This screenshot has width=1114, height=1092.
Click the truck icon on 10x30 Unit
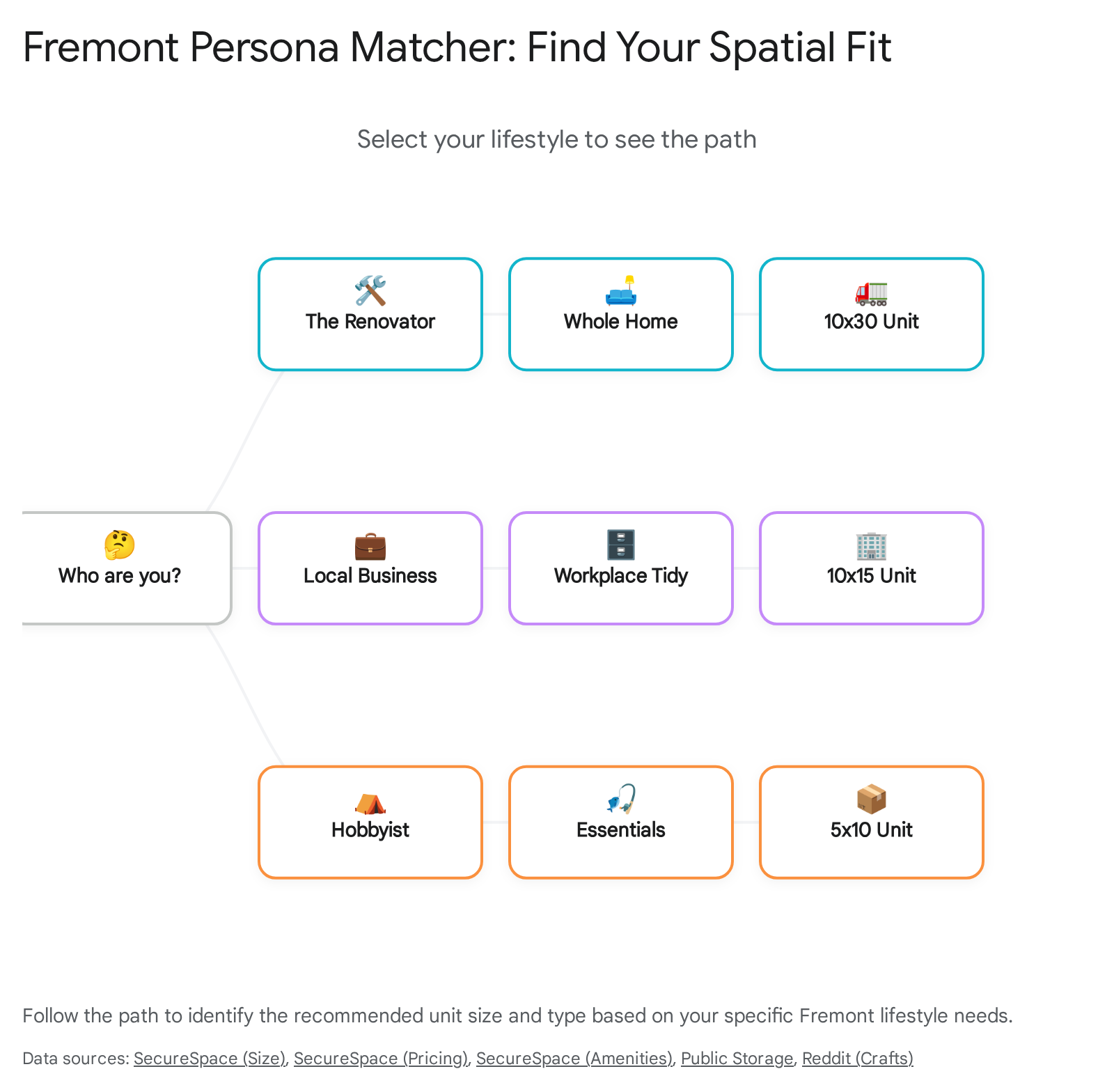coord(871,292)
